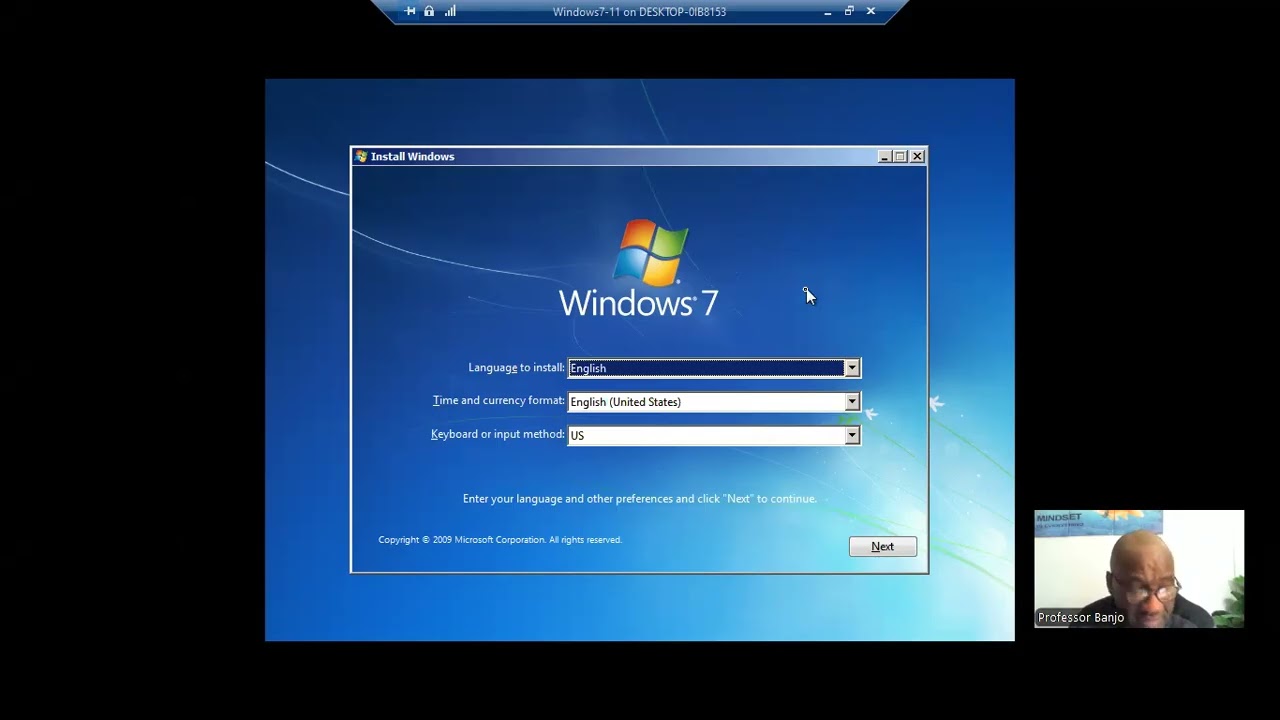Open the Language to install dropdown arrow
1280x720 pixels.
[x=851, y=368]
